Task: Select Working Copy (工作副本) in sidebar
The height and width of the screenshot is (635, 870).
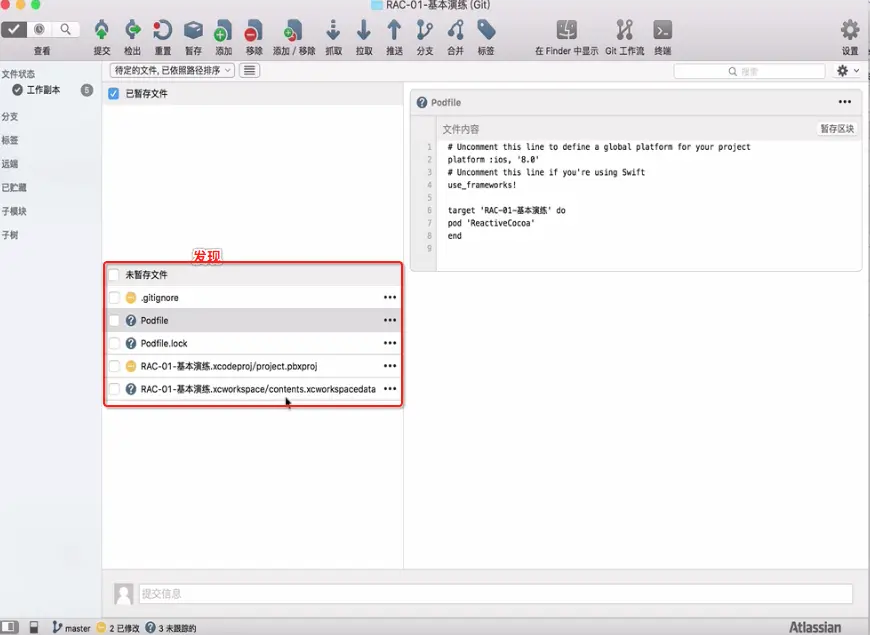Action: tap(43, 90)
